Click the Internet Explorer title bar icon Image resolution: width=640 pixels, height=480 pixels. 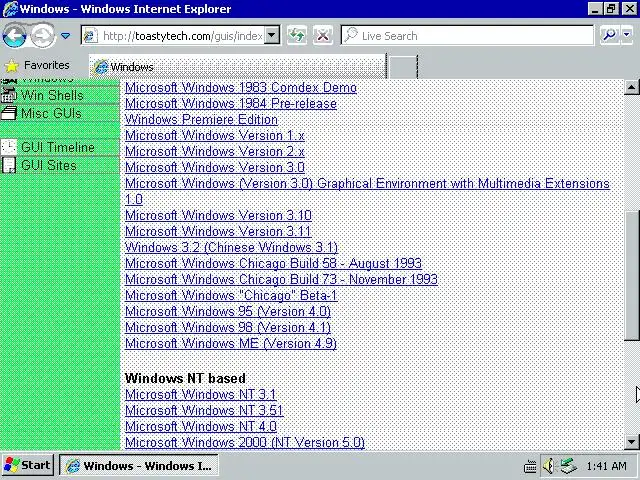point(10,9)
